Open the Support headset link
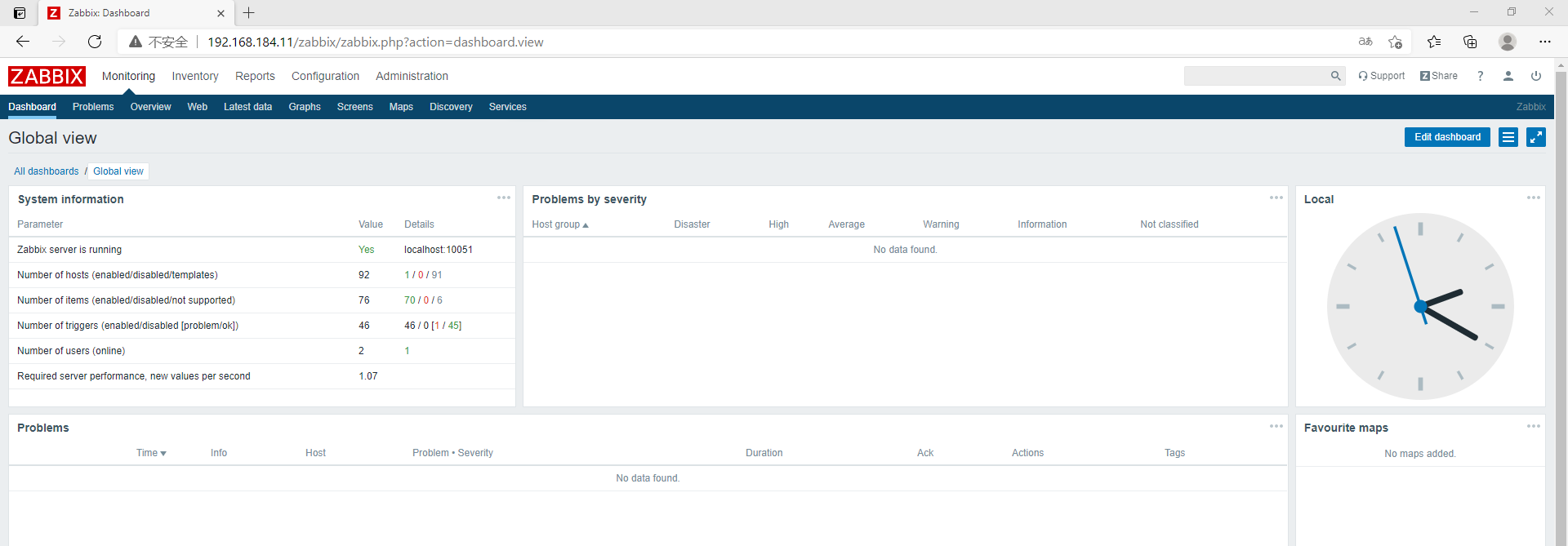The height and width of the screenshot is (546, 1568). pyautogui.click(x=1382, y=76)
